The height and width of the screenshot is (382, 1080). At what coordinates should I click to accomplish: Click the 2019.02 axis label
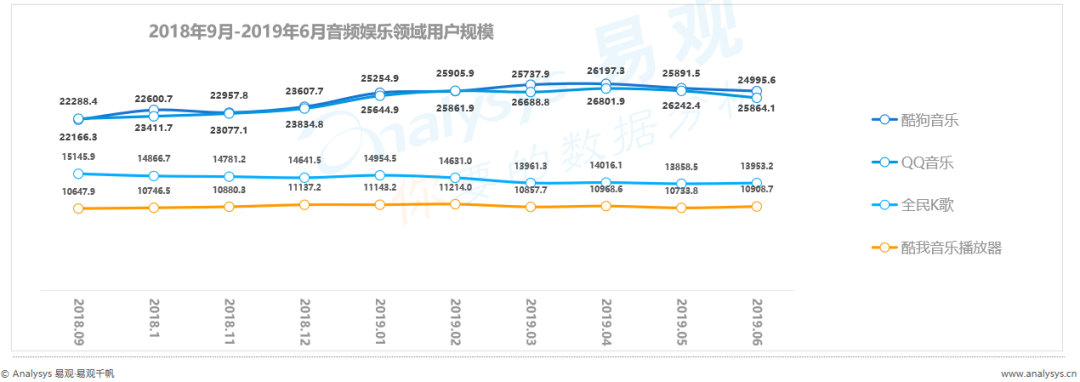tap(455, 321)
